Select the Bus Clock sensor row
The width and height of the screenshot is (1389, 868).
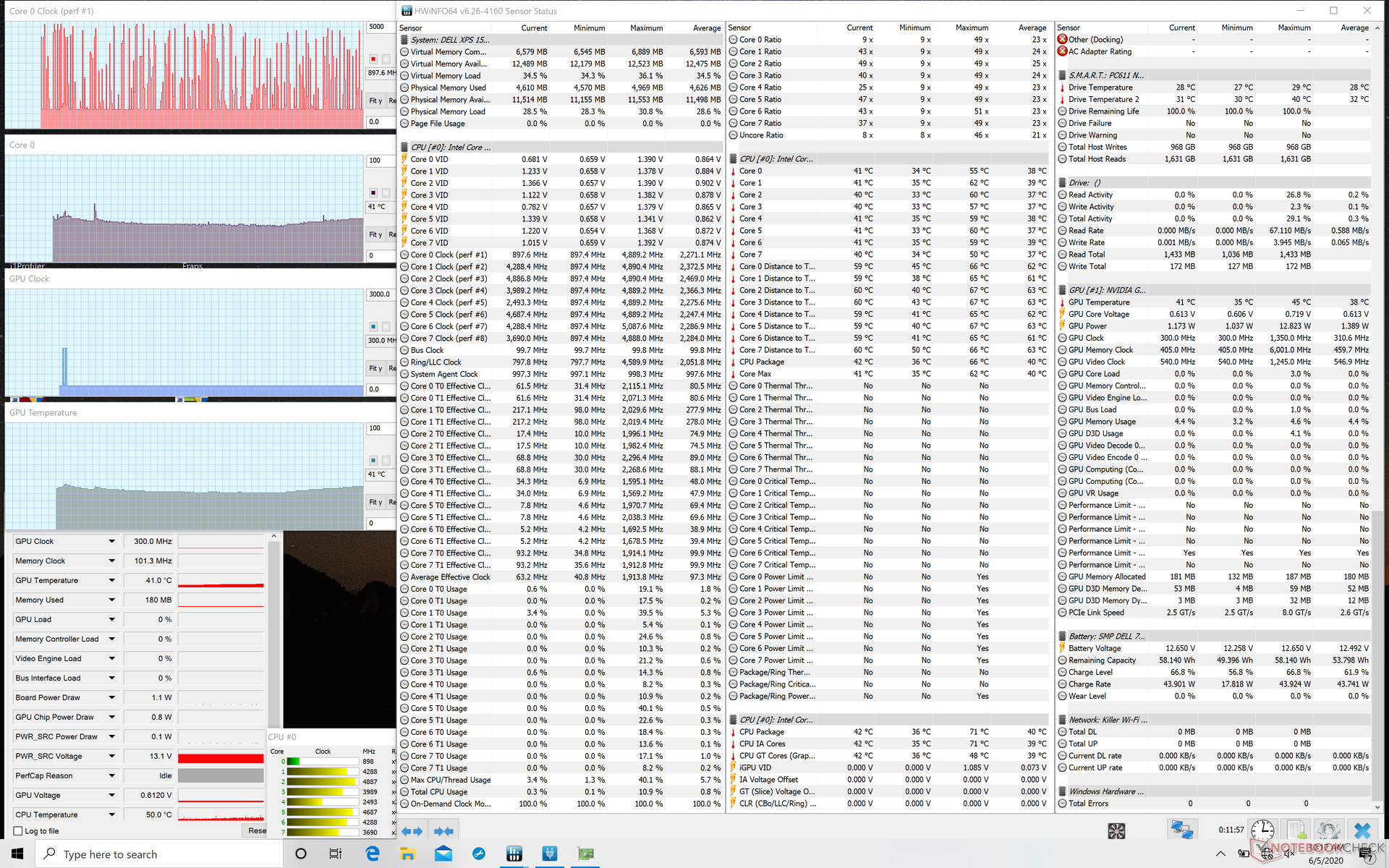(x=561, y=350)
